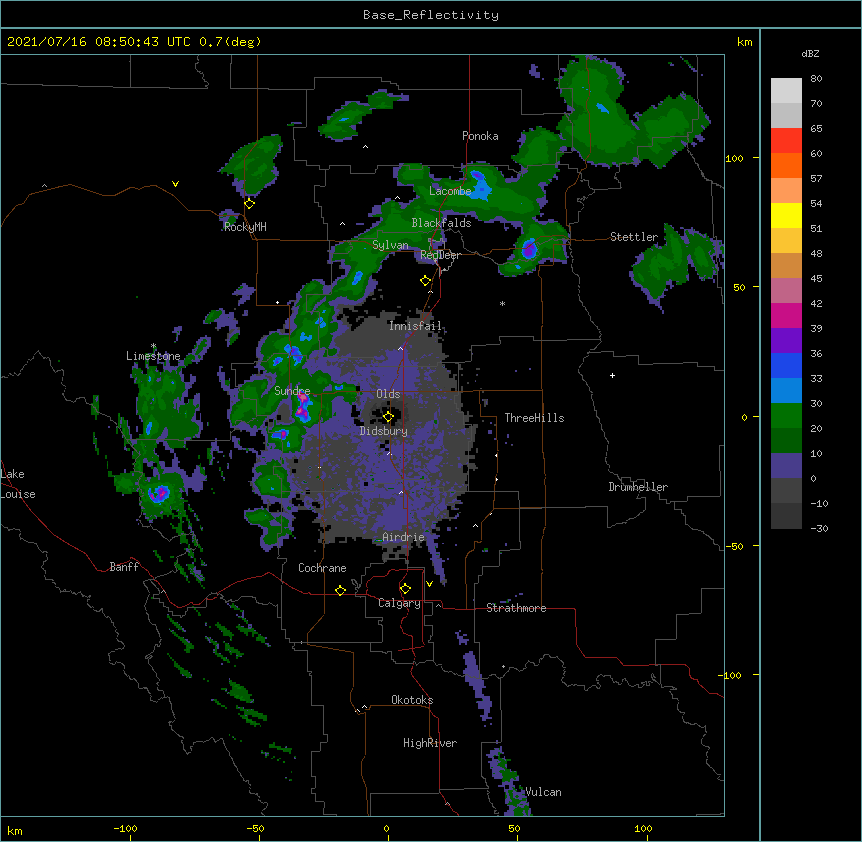862x842 pixels.
Task: Click the light blue 30–33 dBZ swatch
Action: click(x=786, y=391)
